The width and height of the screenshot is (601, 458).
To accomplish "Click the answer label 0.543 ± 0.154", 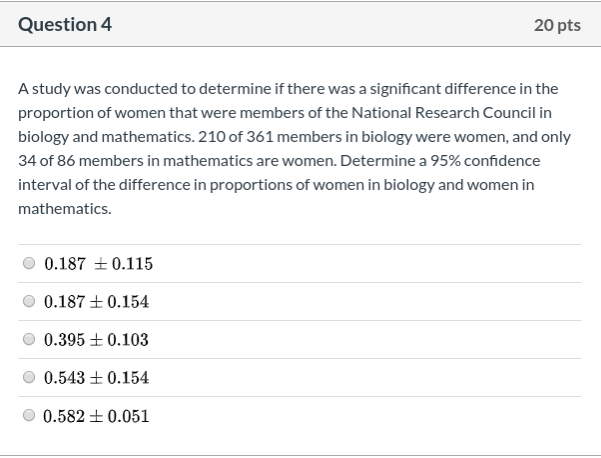I will tap(96, 378).
